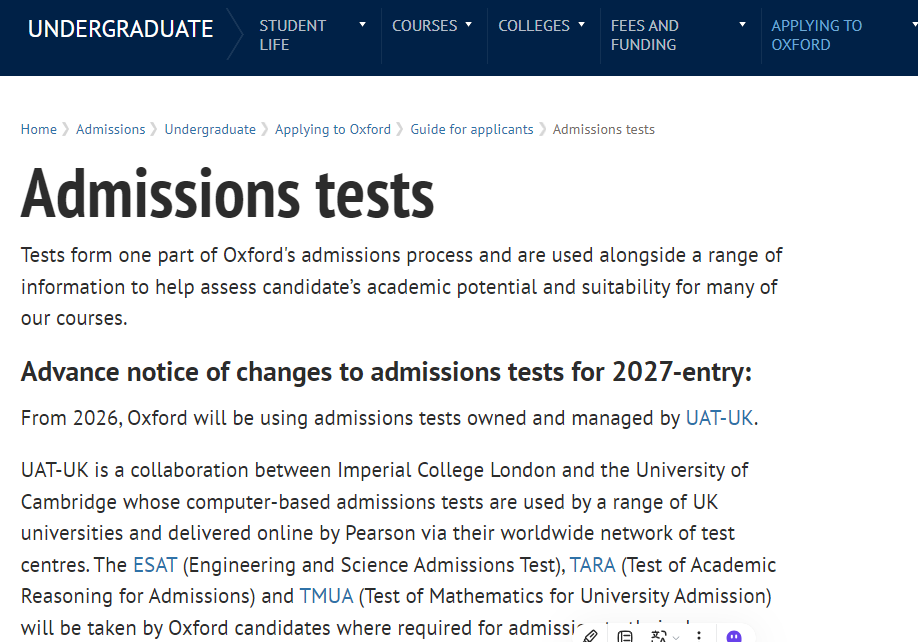Screen dimensions: 918x642
Task: Click the page summary icon in floating toolbar
Action: (625, 636)
